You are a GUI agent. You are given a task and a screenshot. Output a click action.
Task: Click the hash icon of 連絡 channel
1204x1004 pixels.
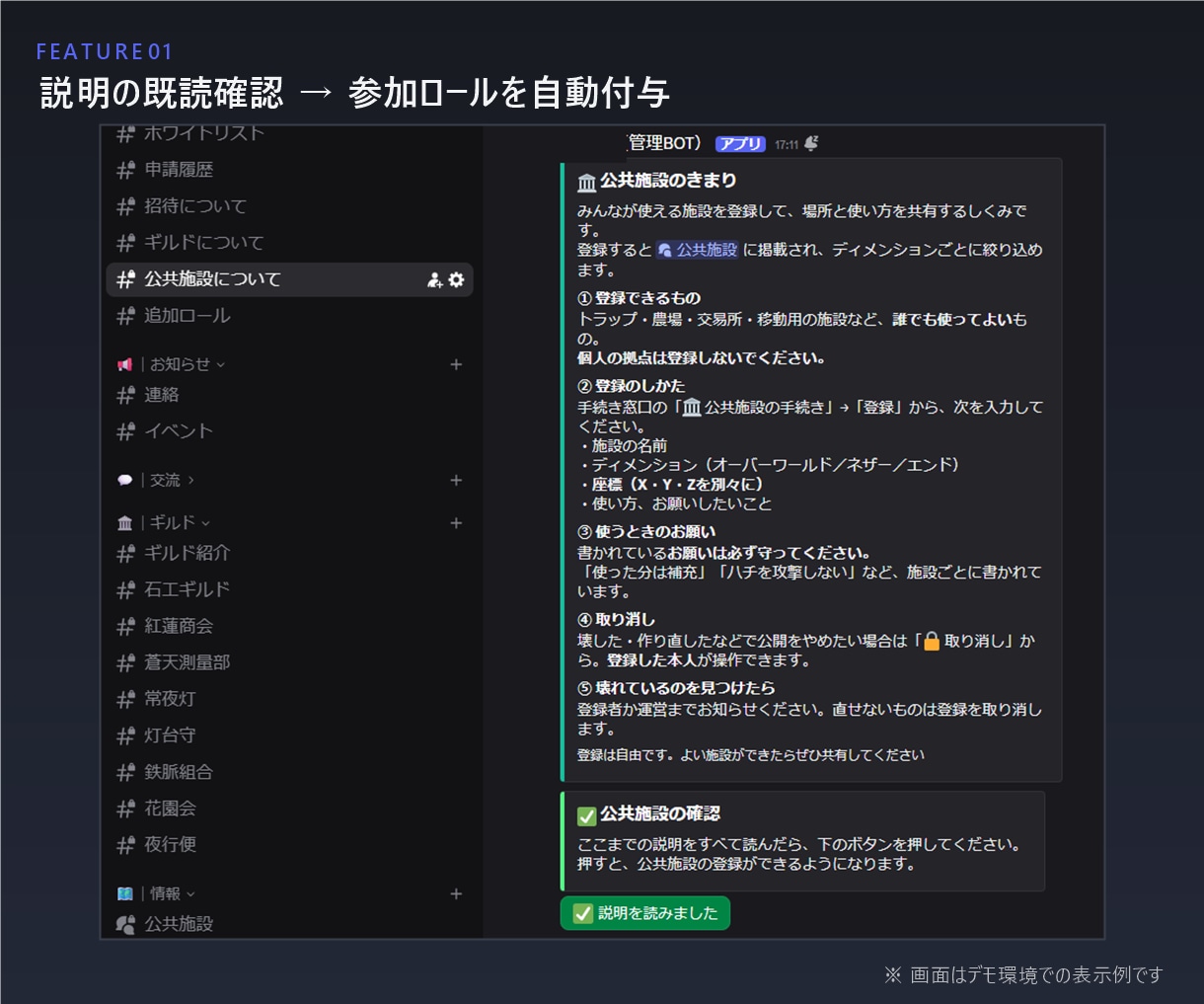(125, 396)
